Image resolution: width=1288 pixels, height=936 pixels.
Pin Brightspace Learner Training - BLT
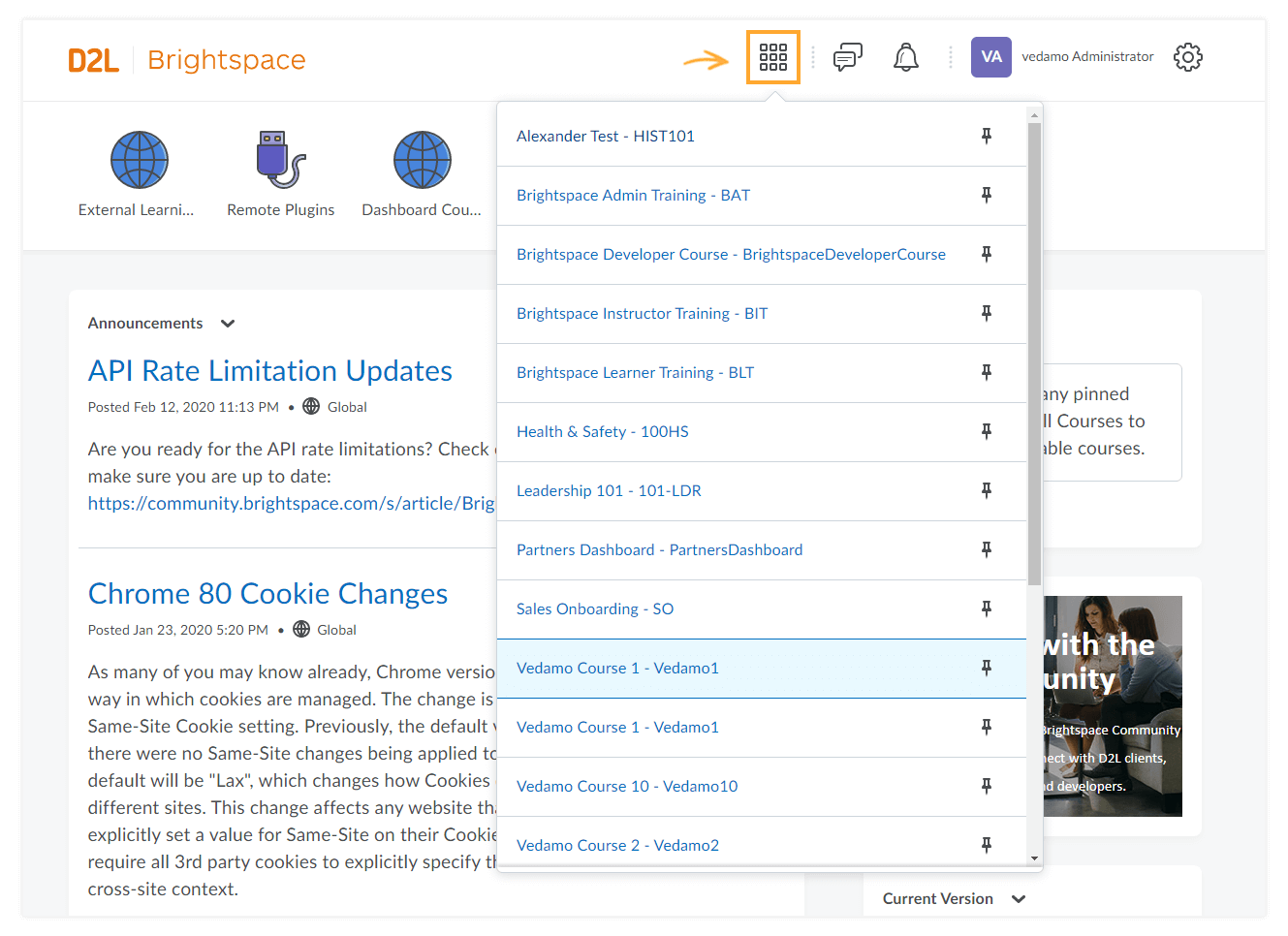(x=986, y=372)
